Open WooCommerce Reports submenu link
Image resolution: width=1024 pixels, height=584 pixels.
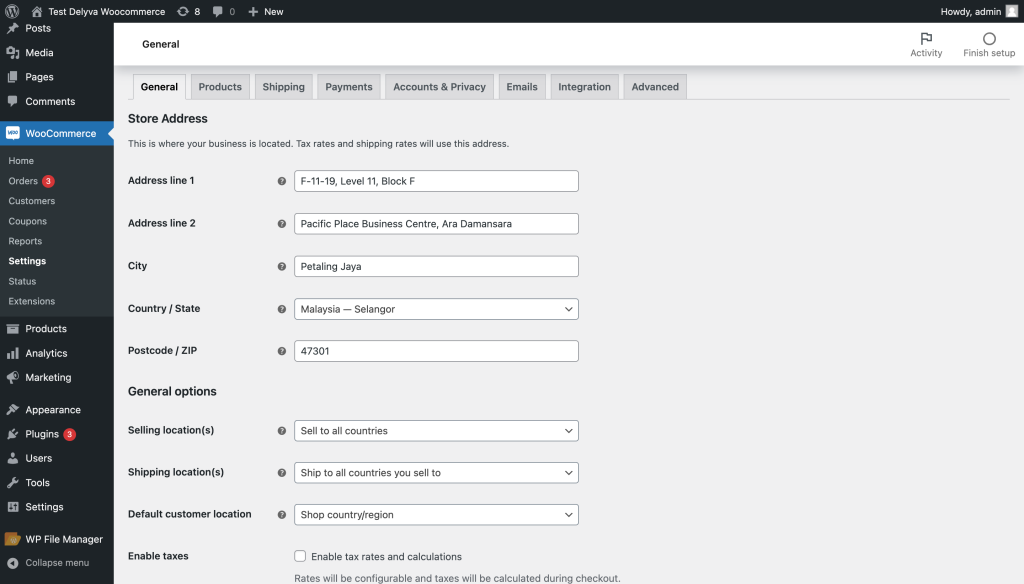25,241
